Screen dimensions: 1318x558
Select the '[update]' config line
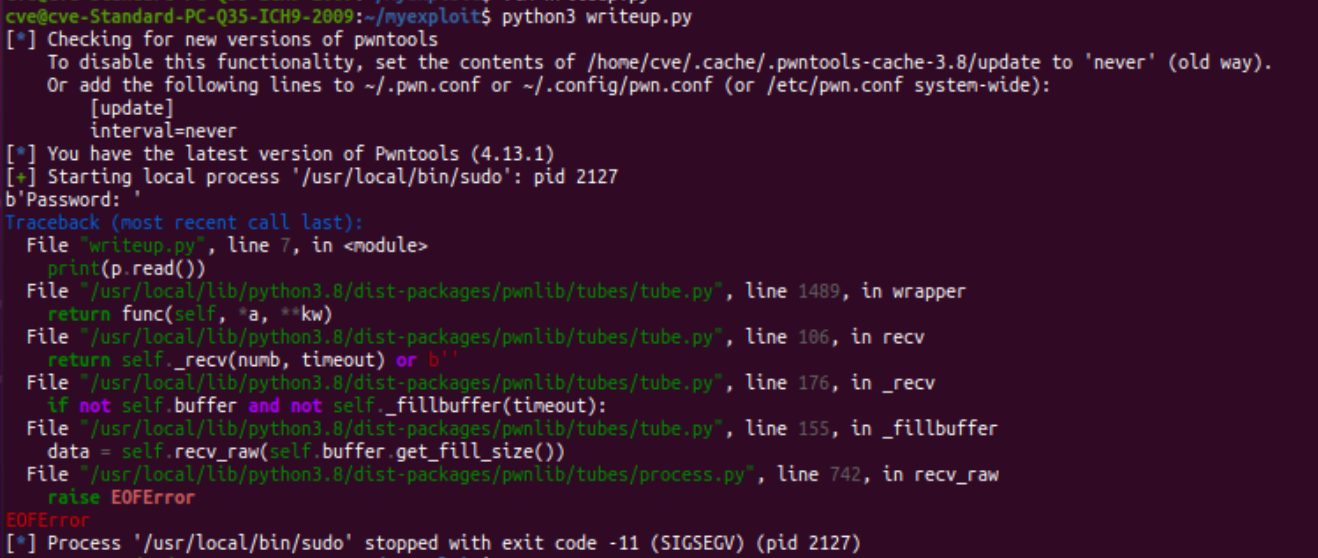[x=132, y=108]
